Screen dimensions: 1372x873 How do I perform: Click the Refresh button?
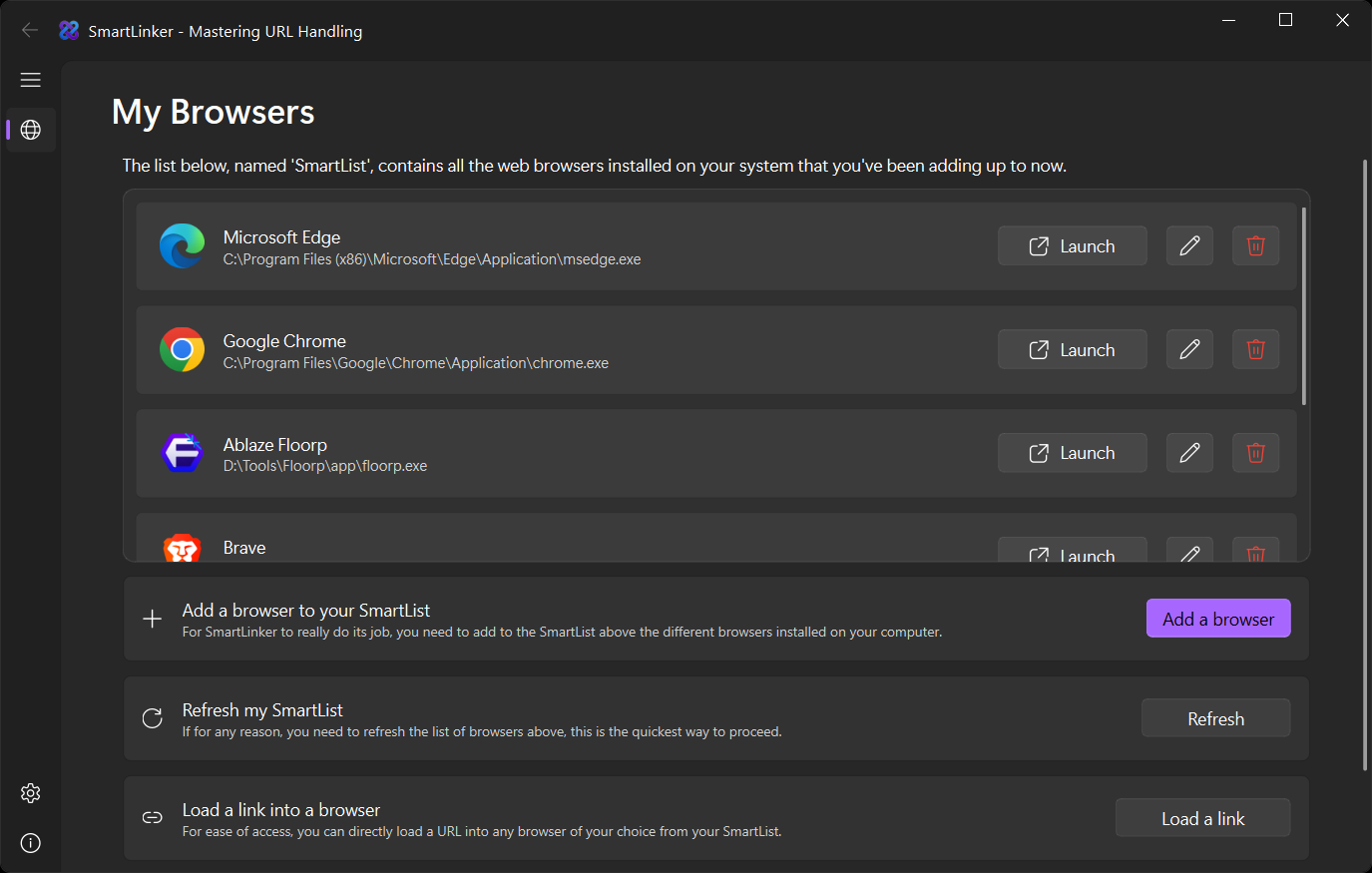tap(1215, 718)
